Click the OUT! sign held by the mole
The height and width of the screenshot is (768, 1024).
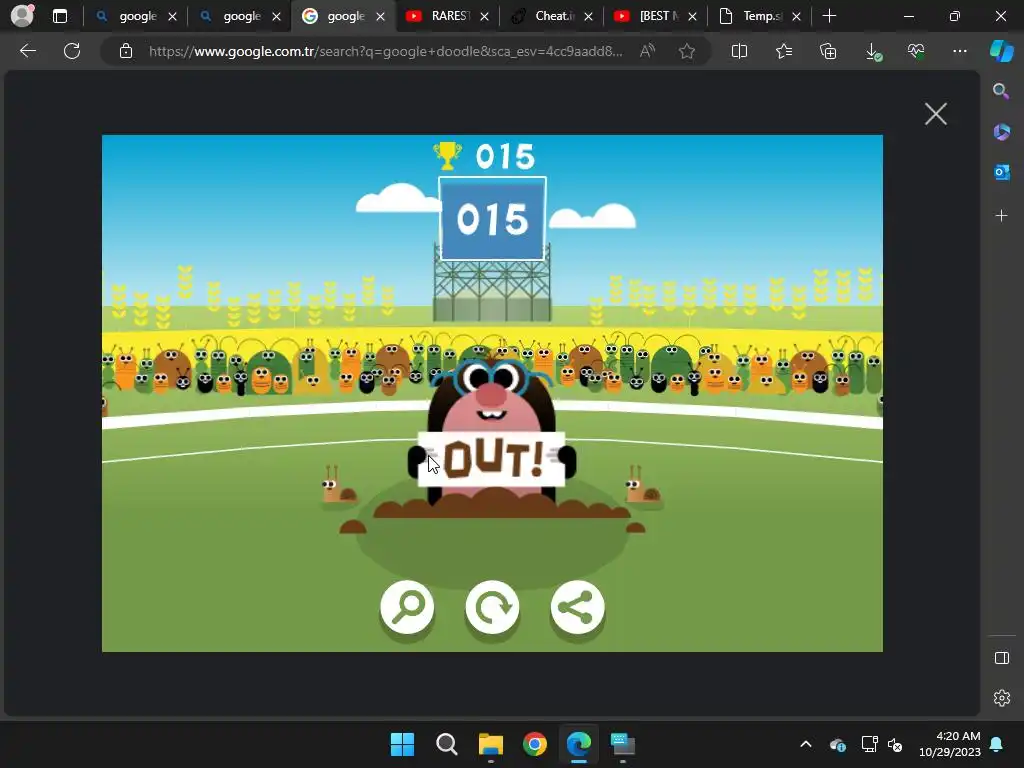(x=491, y=459)
